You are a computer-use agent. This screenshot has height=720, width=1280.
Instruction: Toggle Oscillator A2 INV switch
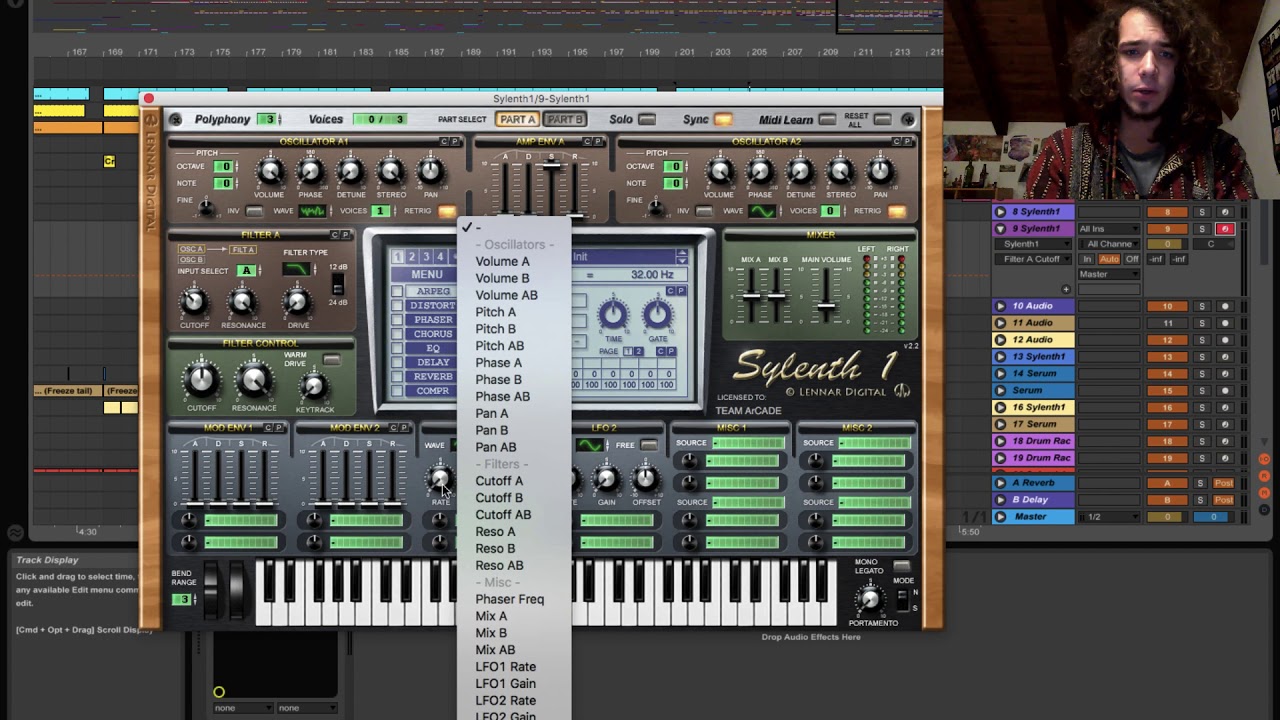click(x=704, y=211)
